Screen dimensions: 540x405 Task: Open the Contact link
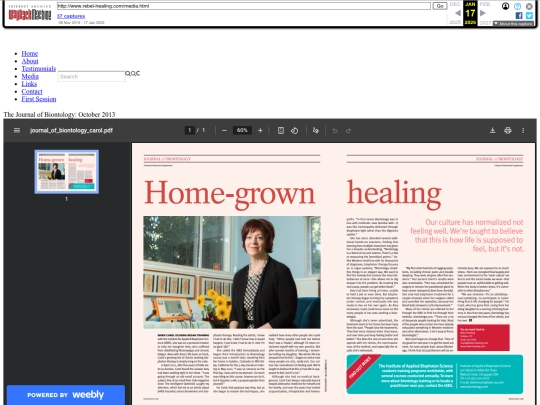click(x=32, y=91)
